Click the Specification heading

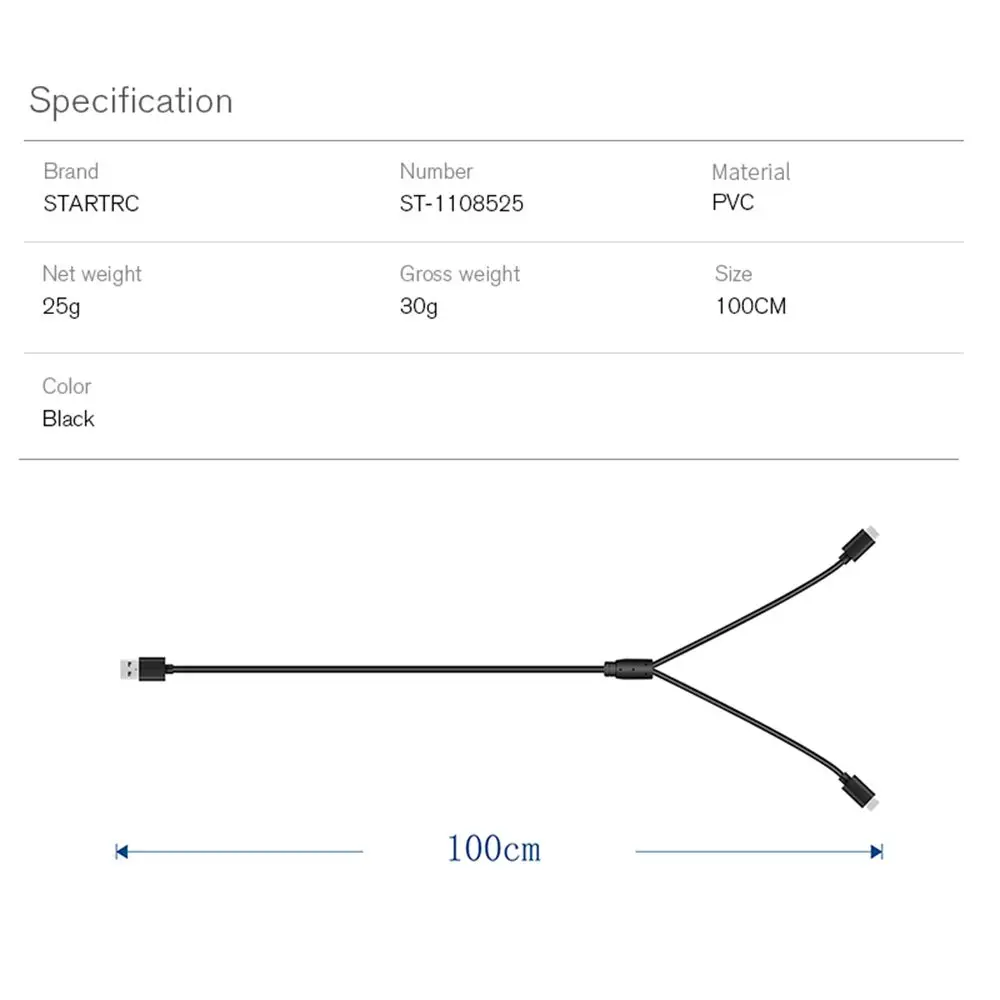pos(131,100)
